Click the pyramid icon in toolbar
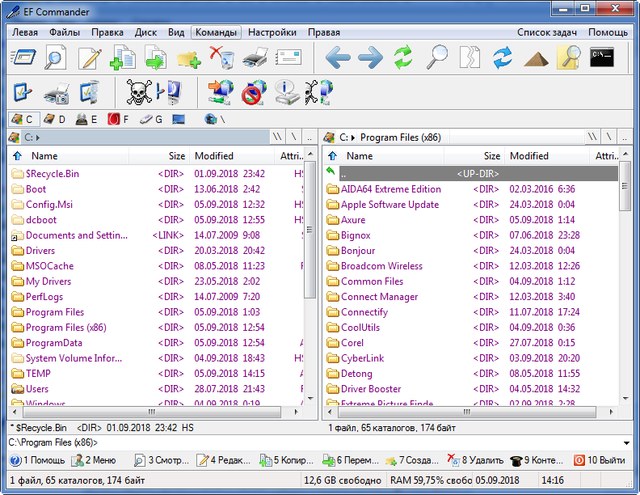640x495 pixels. [x=536, y=58]
